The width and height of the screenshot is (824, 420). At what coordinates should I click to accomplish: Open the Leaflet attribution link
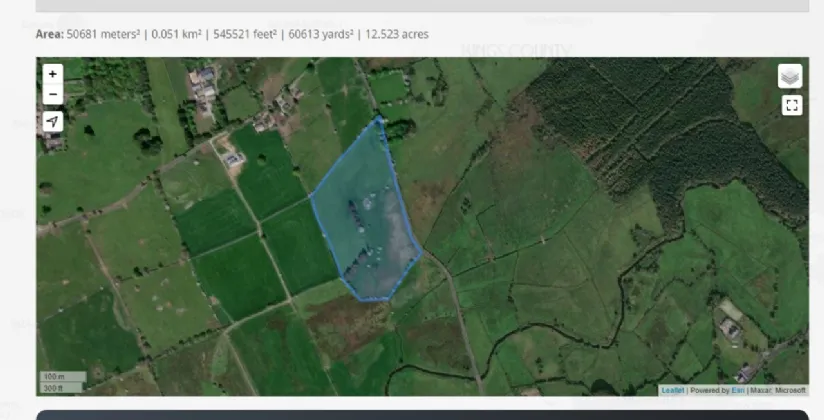pos(672,390)
